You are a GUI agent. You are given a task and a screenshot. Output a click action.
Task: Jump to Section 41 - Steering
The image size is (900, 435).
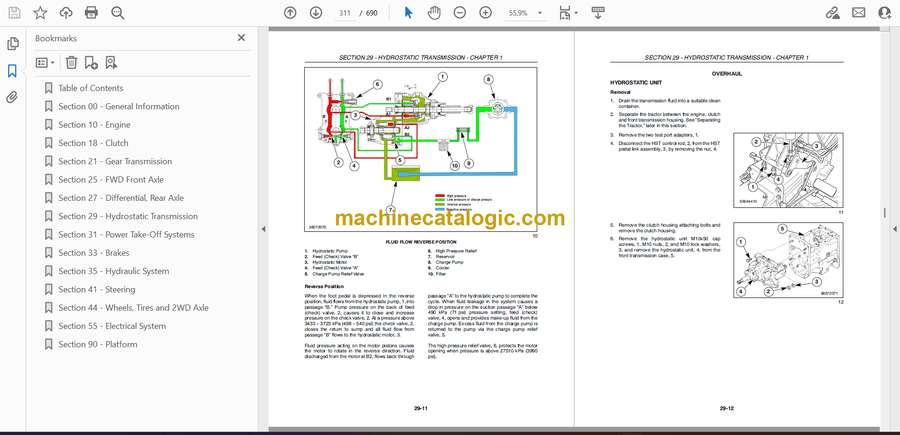(96, 289)
